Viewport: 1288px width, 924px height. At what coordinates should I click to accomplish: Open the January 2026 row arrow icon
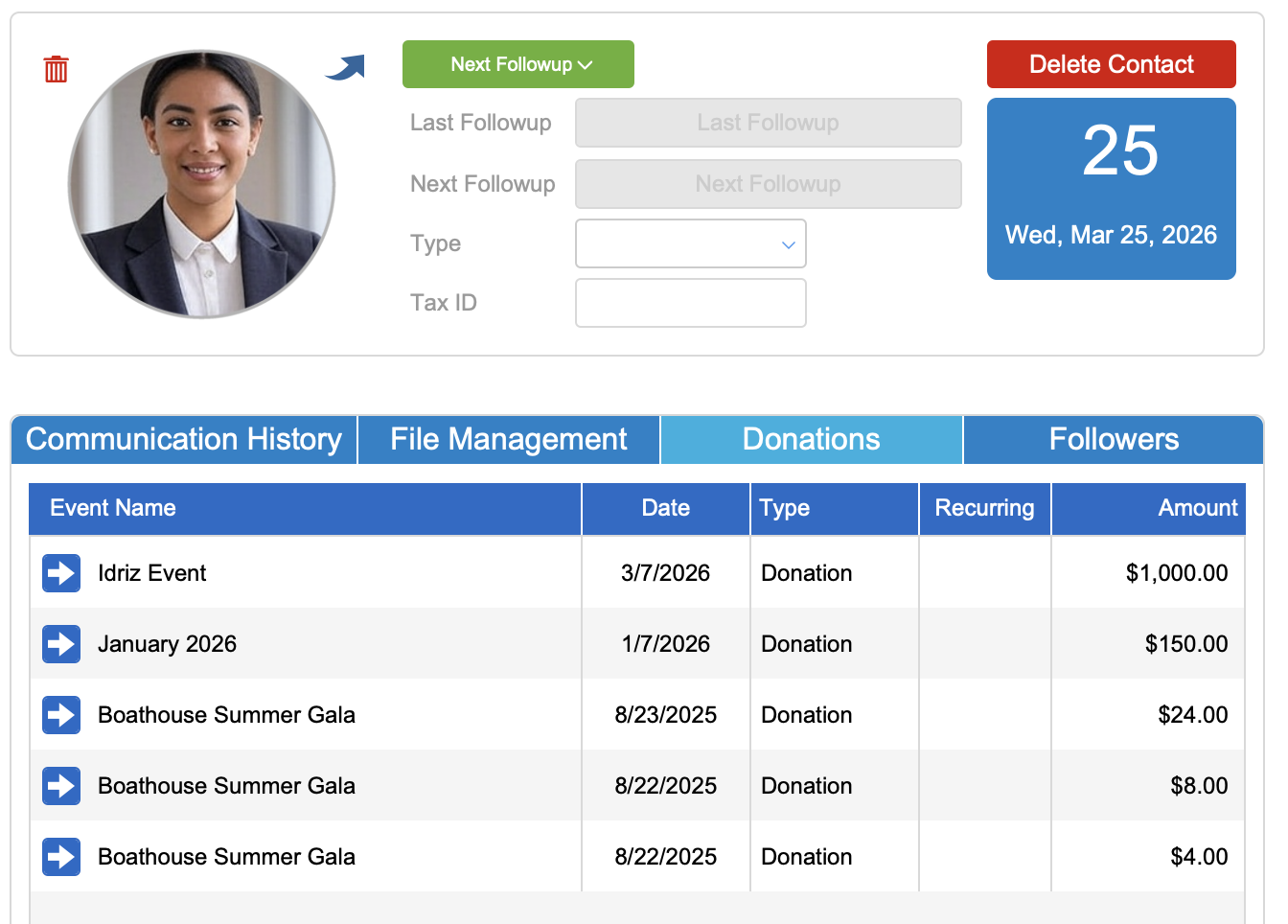tap(61, 644)
